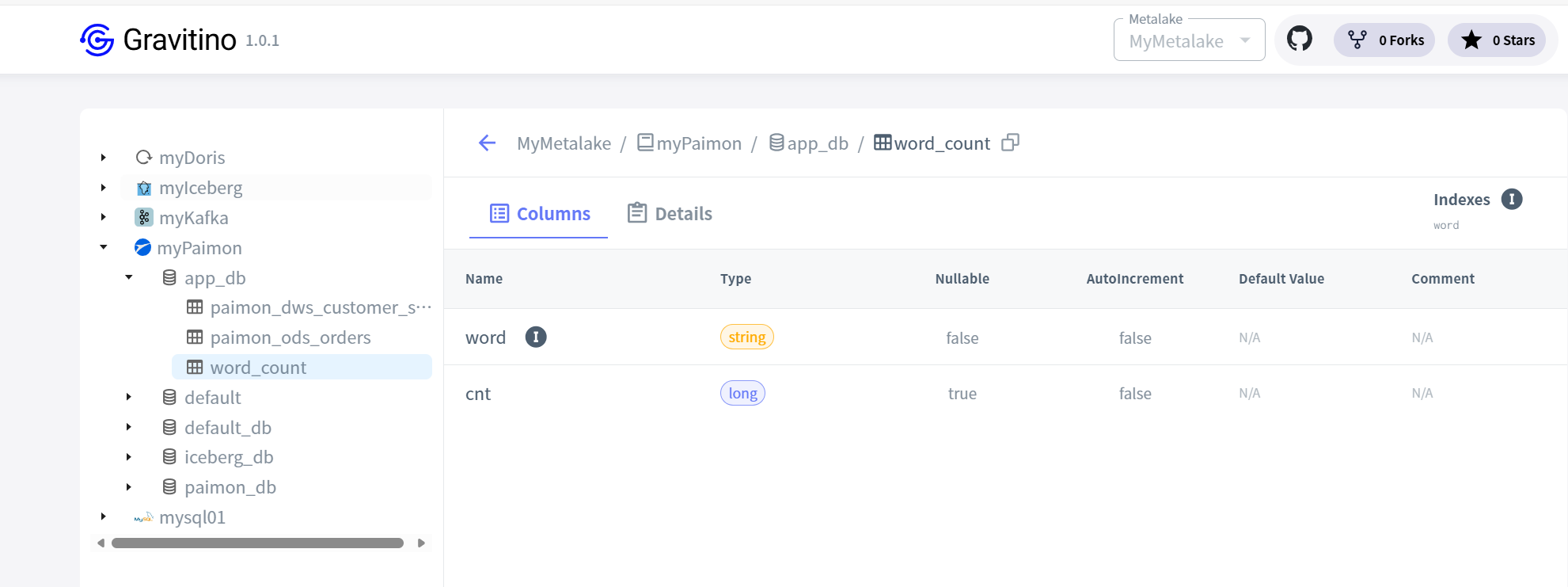Viewport: 1568px width, 587px height.
Task: Click the paimon_db schema database icon
Action: 169,486
